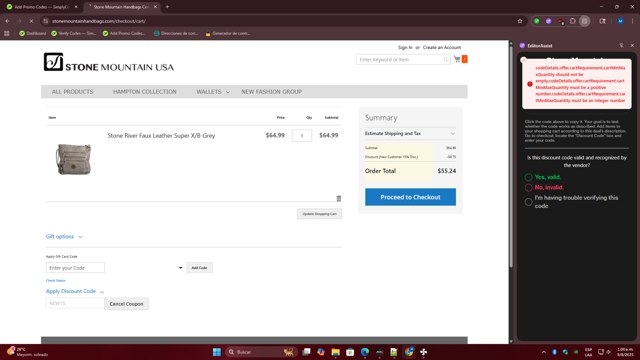Click the Check Status link
Screen dimensions: 640x360
pyautogui.click(x=56, y=280)
